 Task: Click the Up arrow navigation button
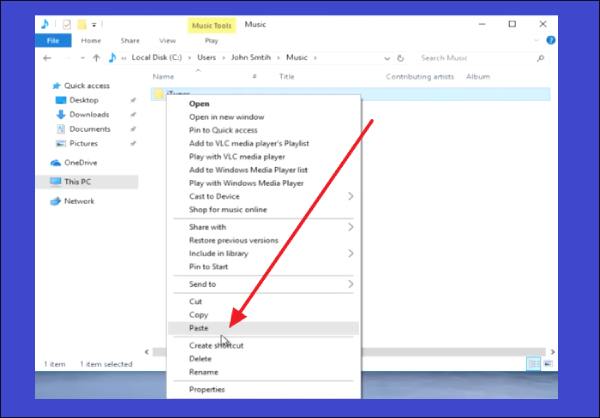click(x=96, y=58)
